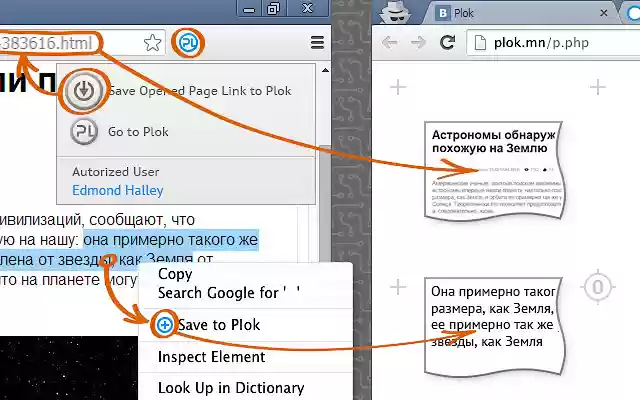Click the top-left plus sign on Plok board
This screenshot has height=400, width=640.
398,87
